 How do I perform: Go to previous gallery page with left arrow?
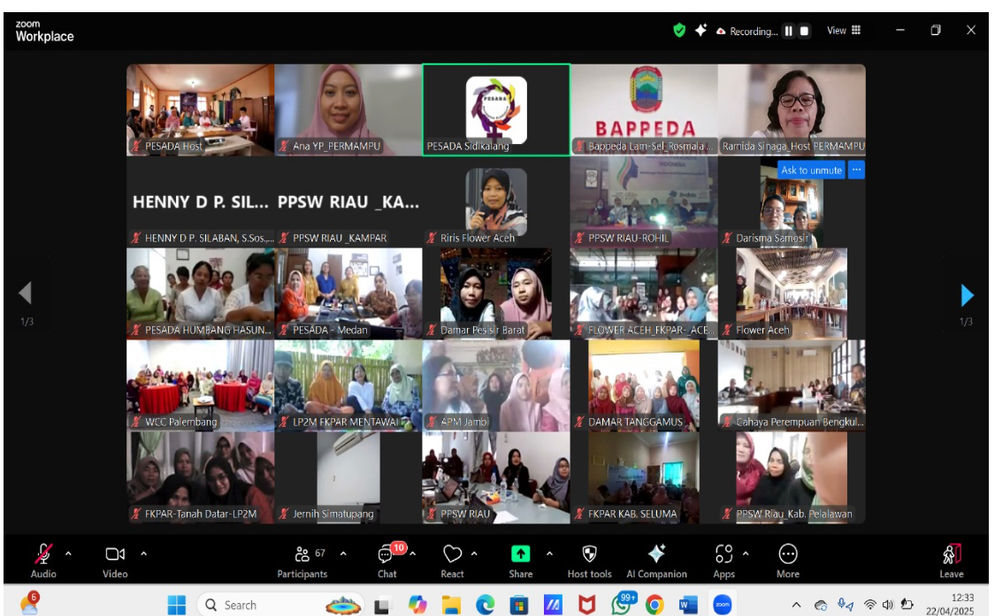point(25,293)
